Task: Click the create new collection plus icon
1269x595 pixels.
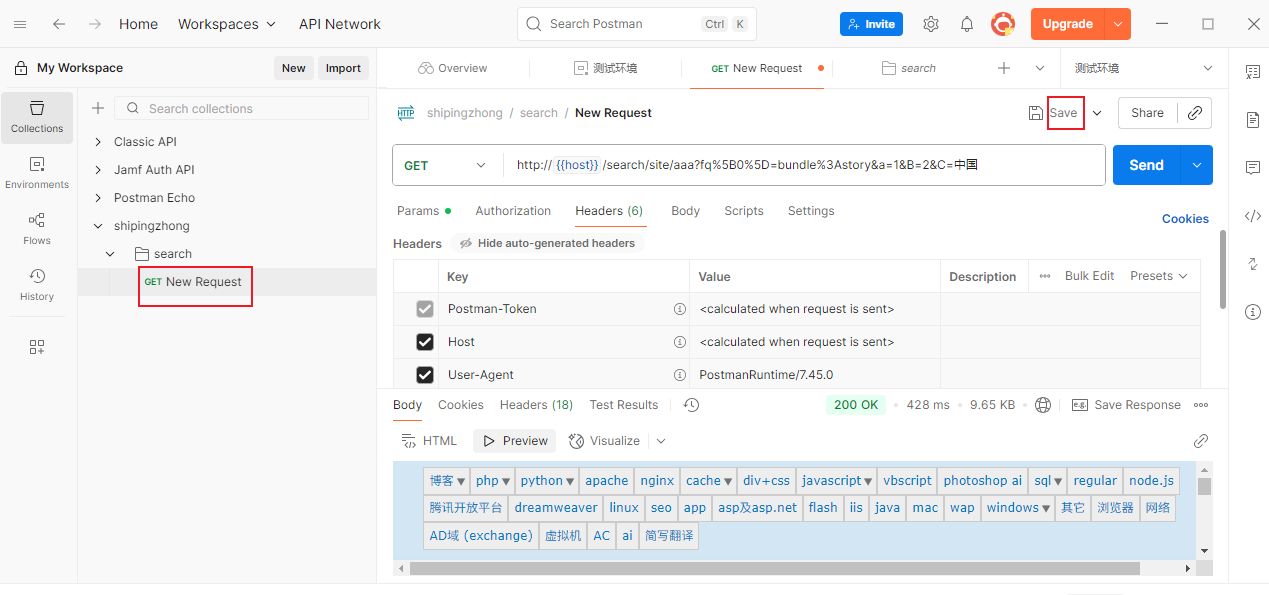Action: point(98,108)
